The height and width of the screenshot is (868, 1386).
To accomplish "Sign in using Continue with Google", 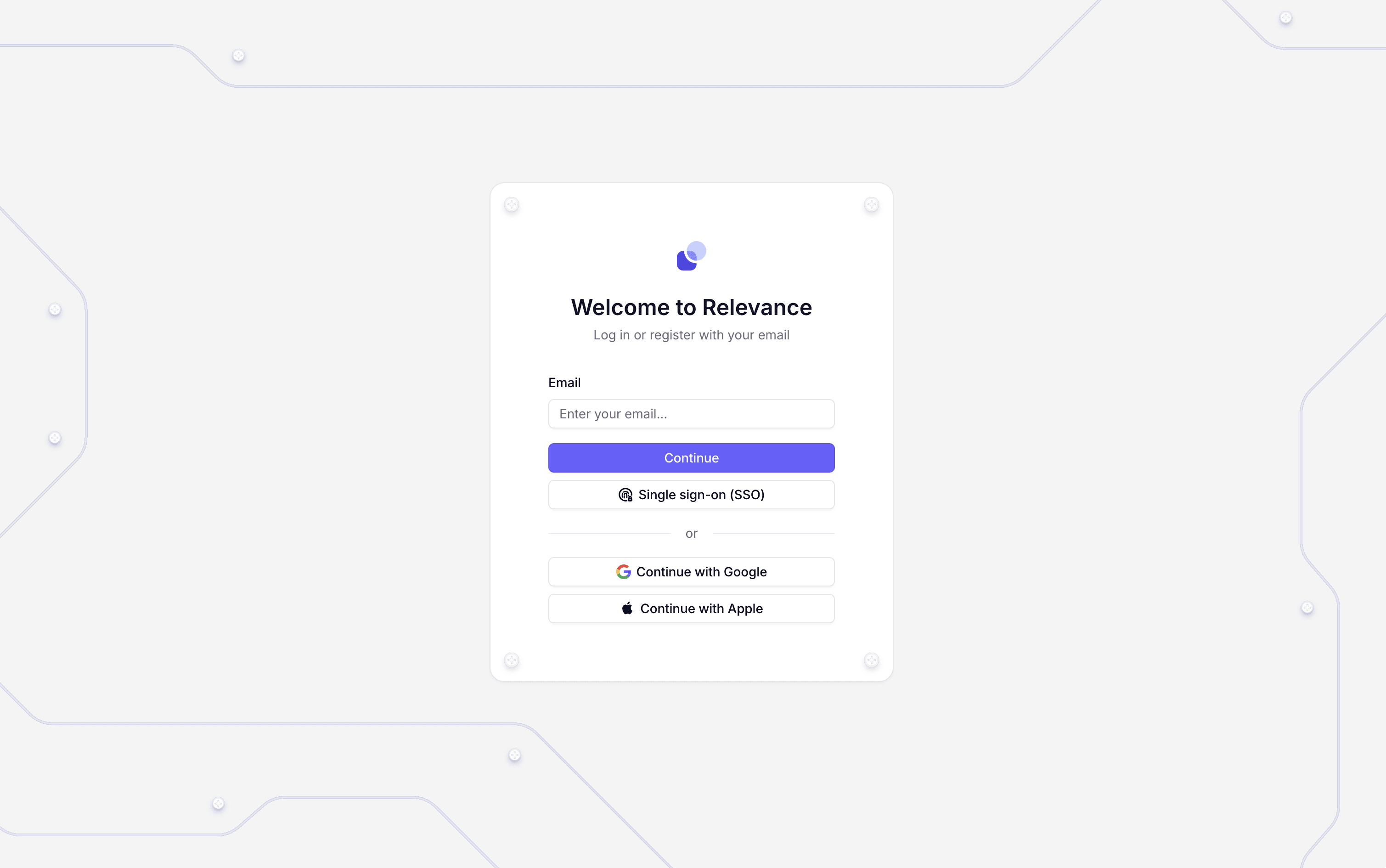I will point(691,572).
